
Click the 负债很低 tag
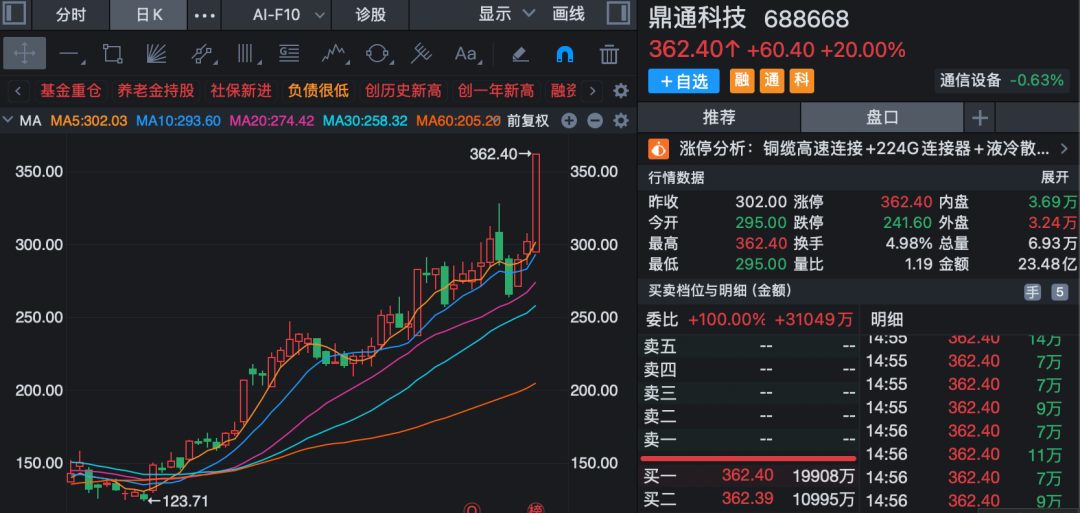(x=318, y=91)
